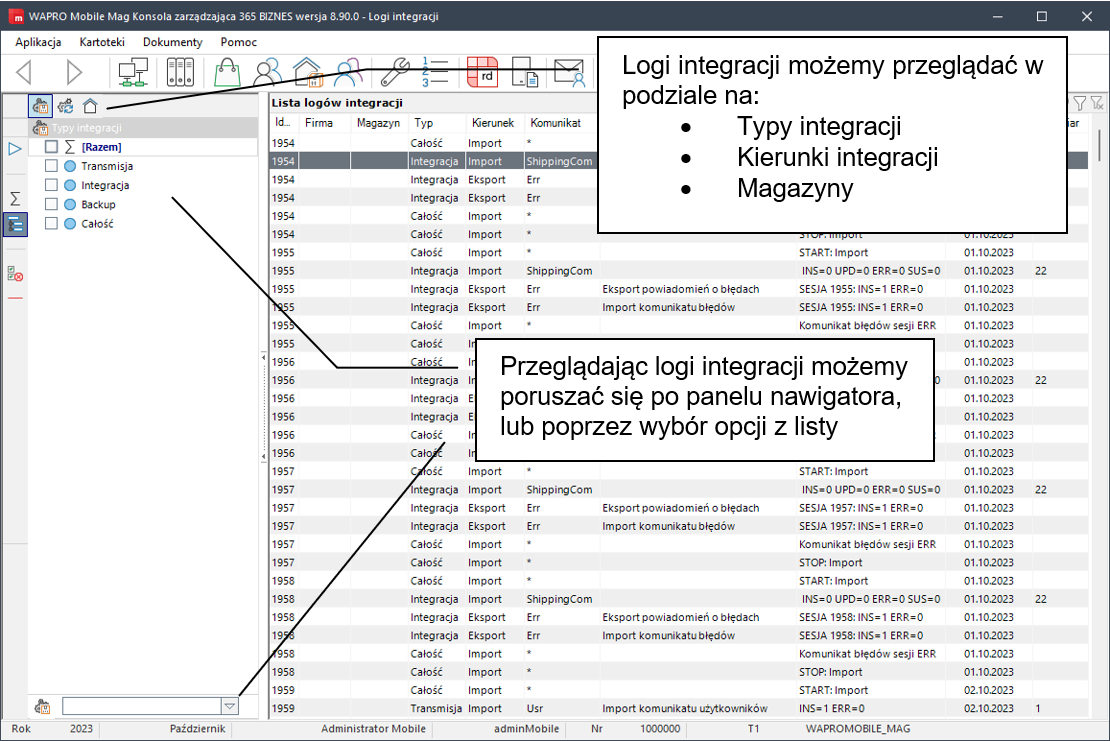Click 'STOP: Import' cell for Id 1957
Image resolution: width=1110 pixels, height=741 pixels.
point(830,563)
